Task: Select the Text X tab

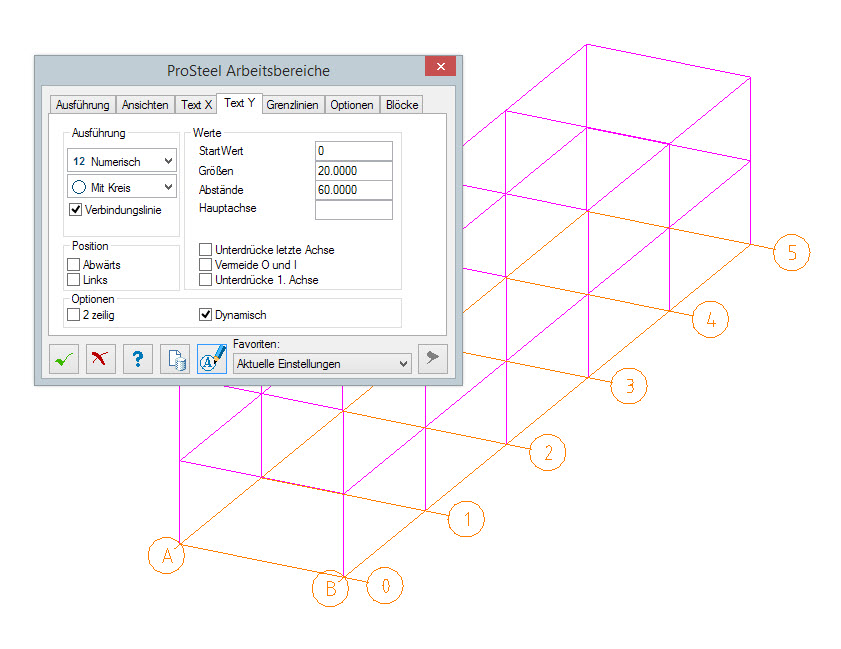Action: tap(196, 105)
